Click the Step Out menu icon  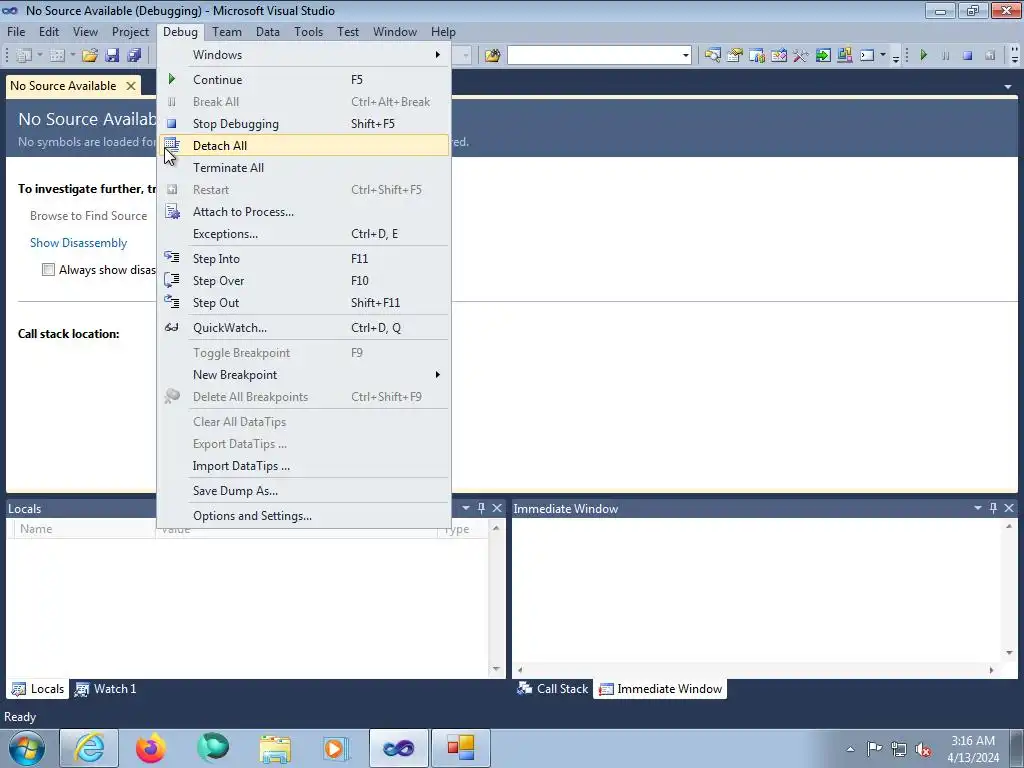coord(172,302)
